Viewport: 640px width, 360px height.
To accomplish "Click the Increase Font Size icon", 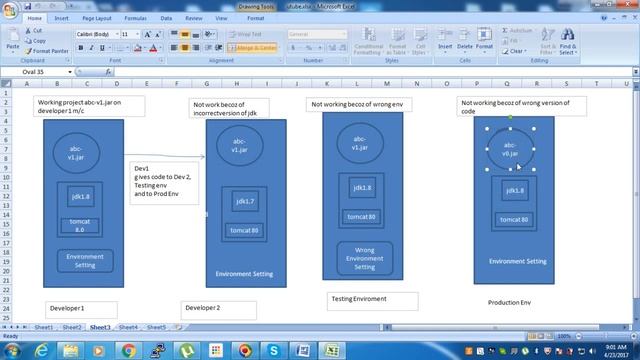I will (148, 34).
